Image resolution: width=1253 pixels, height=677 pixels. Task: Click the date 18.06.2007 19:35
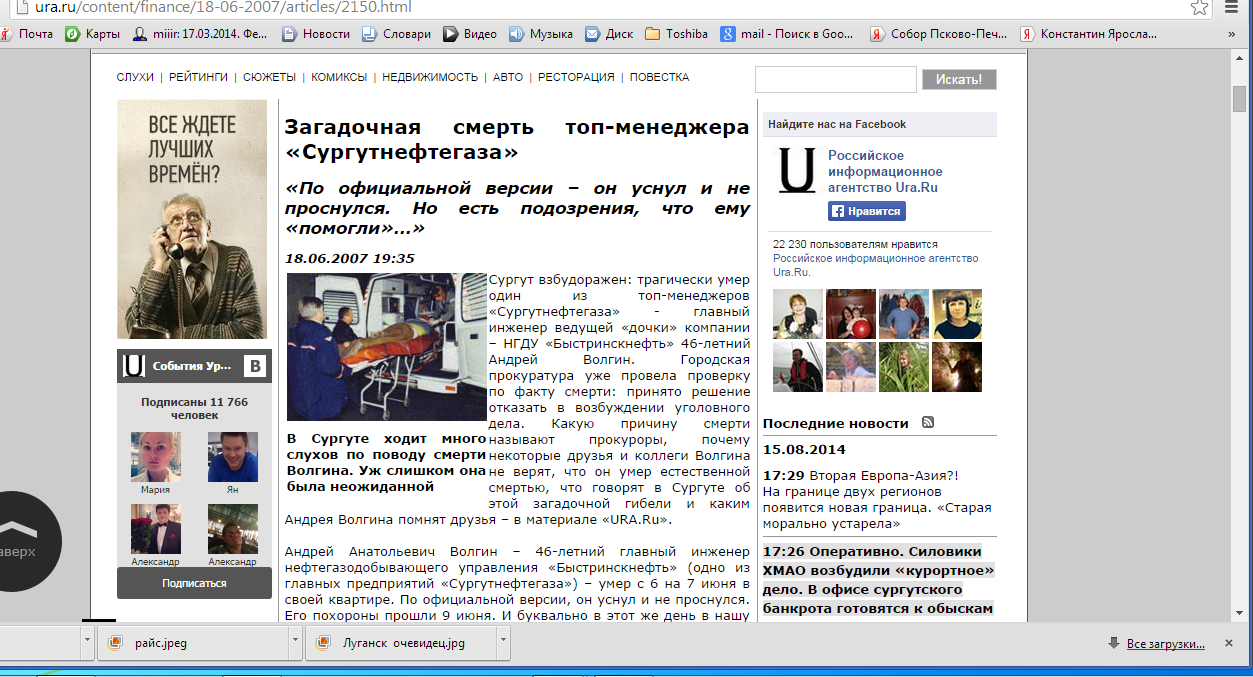point(350,258)
